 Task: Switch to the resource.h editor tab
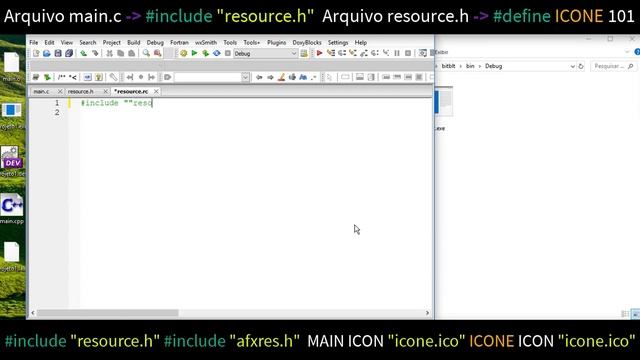click(x=81, y=91)
